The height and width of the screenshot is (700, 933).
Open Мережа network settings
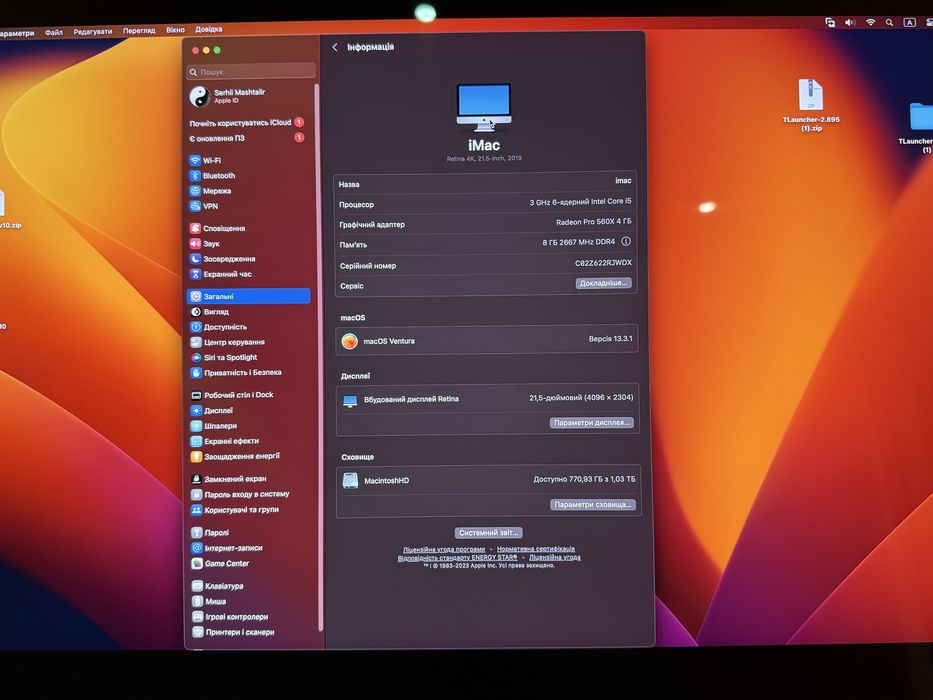click(211, 191)
